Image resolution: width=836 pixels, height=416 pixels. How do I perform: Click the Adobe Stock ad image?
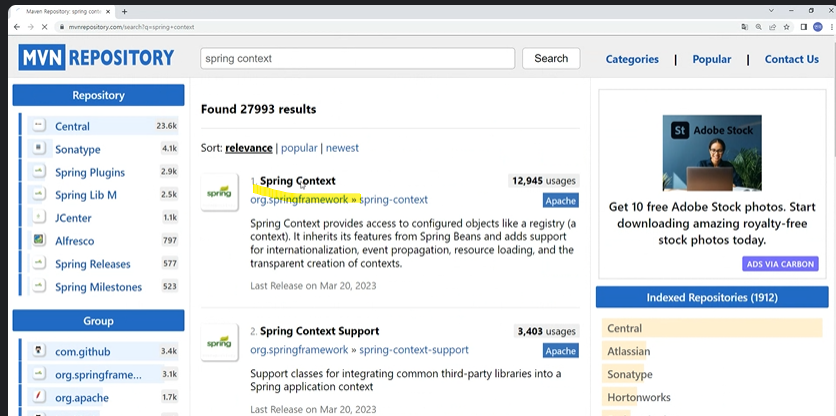[x=712, y=153]
